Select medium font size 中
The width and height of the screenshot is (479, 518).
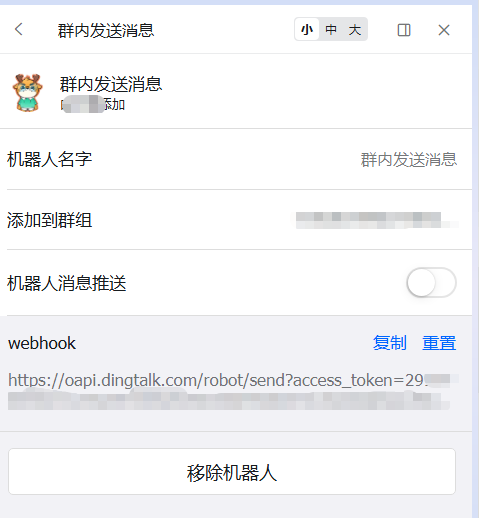pyautogui.click(x=331, y=30)
